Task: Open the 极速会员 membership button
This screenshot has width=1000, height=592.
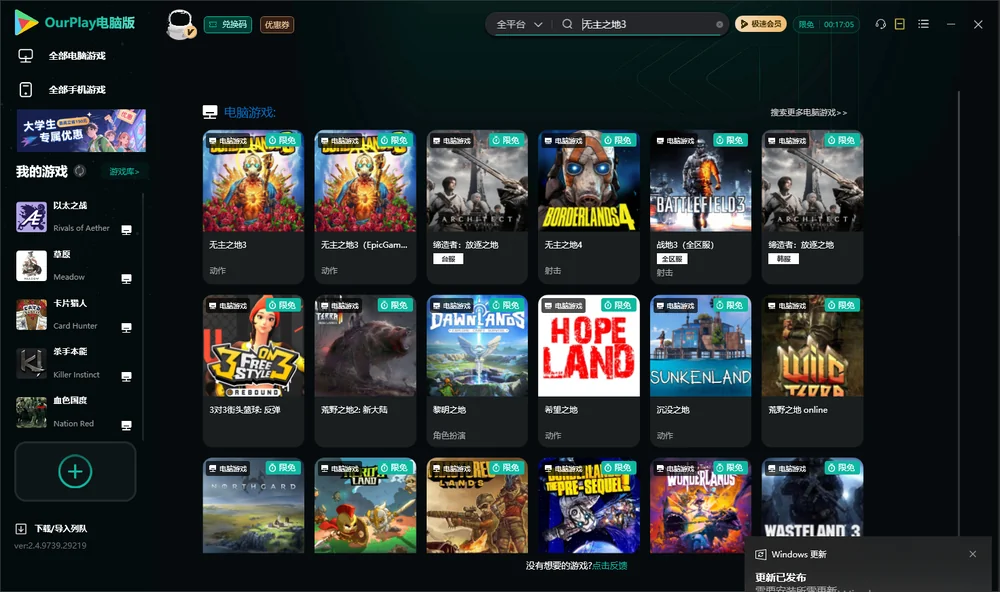Action: [760, 24]
